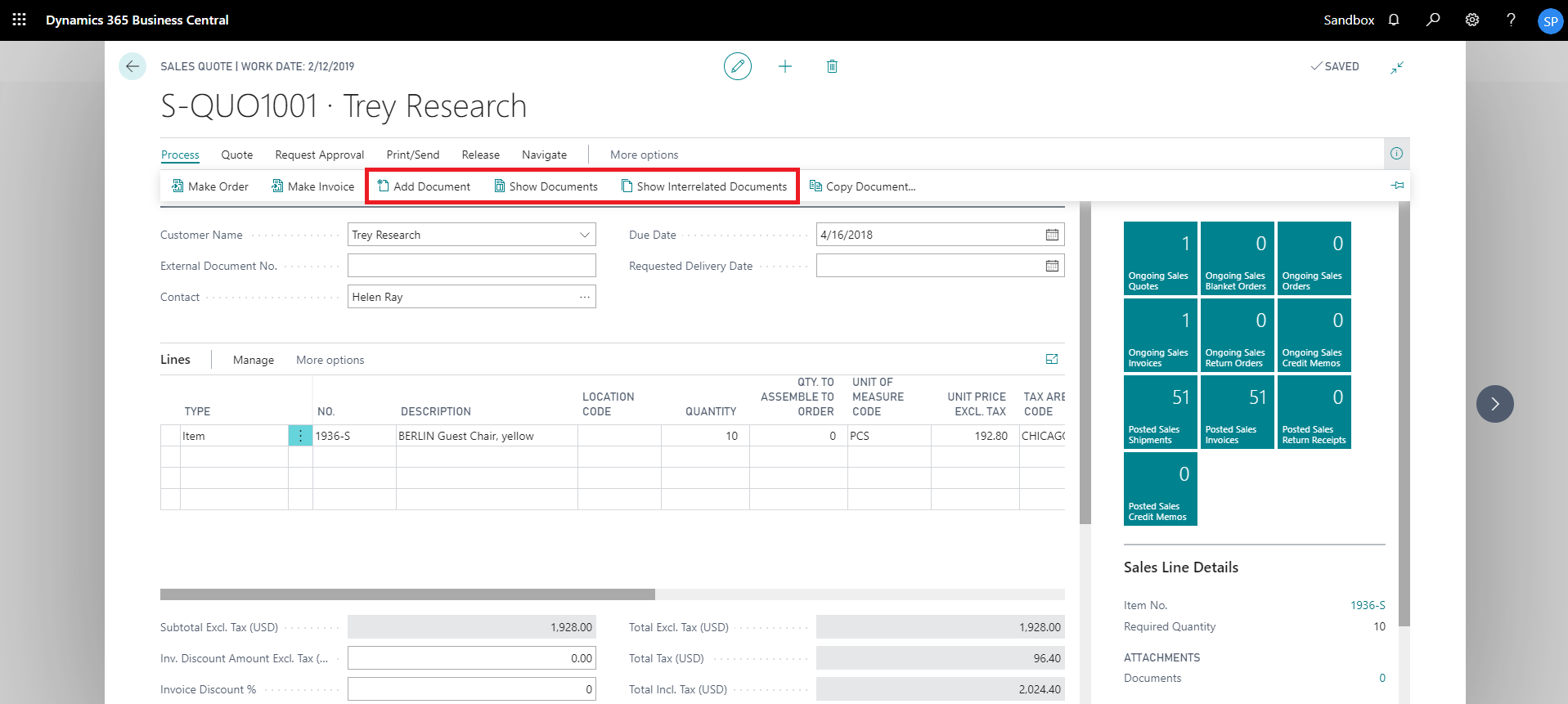Open notifications bell icon
The image size is (1568, 704).
1394,20
